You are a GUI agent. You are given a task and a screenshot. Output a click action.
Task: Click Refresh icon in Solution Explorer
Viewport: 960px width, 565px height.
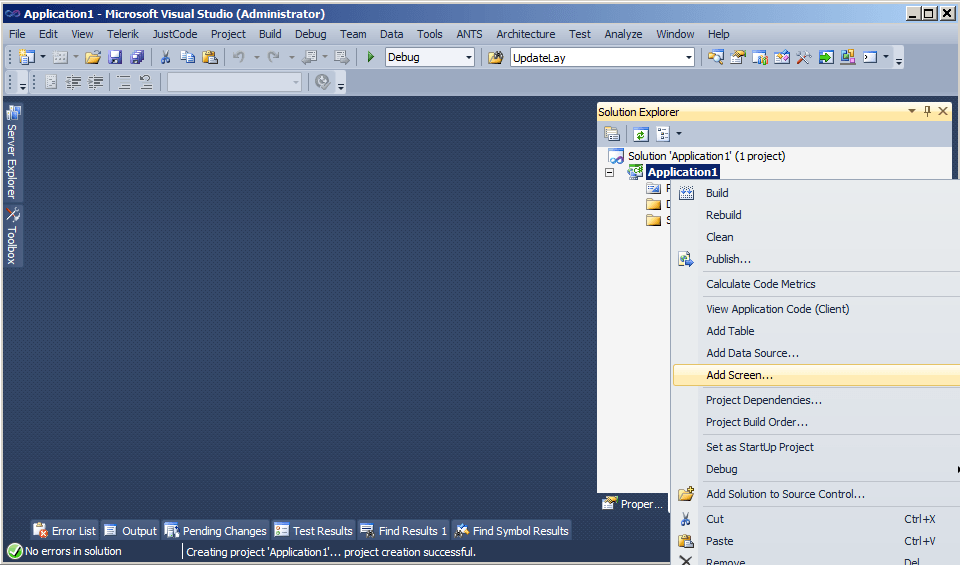click(641, 134)
